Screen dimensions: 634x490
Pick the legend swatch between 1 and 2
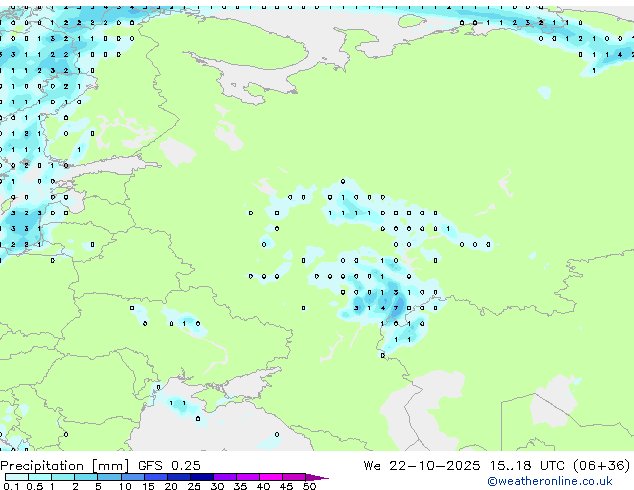click(x=63, y=477)
